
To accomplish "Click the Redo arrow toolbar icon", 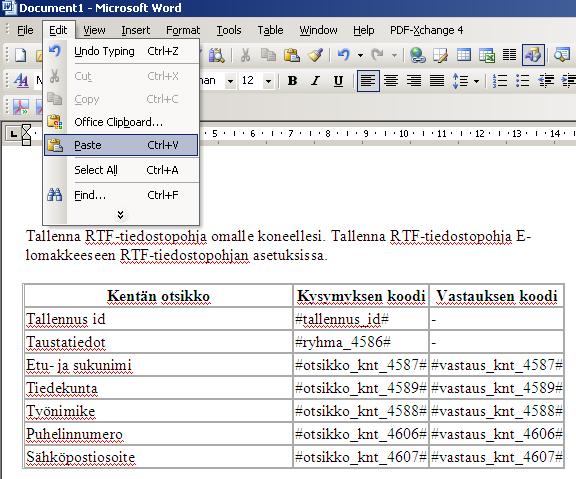I will [x=378, y=55].
